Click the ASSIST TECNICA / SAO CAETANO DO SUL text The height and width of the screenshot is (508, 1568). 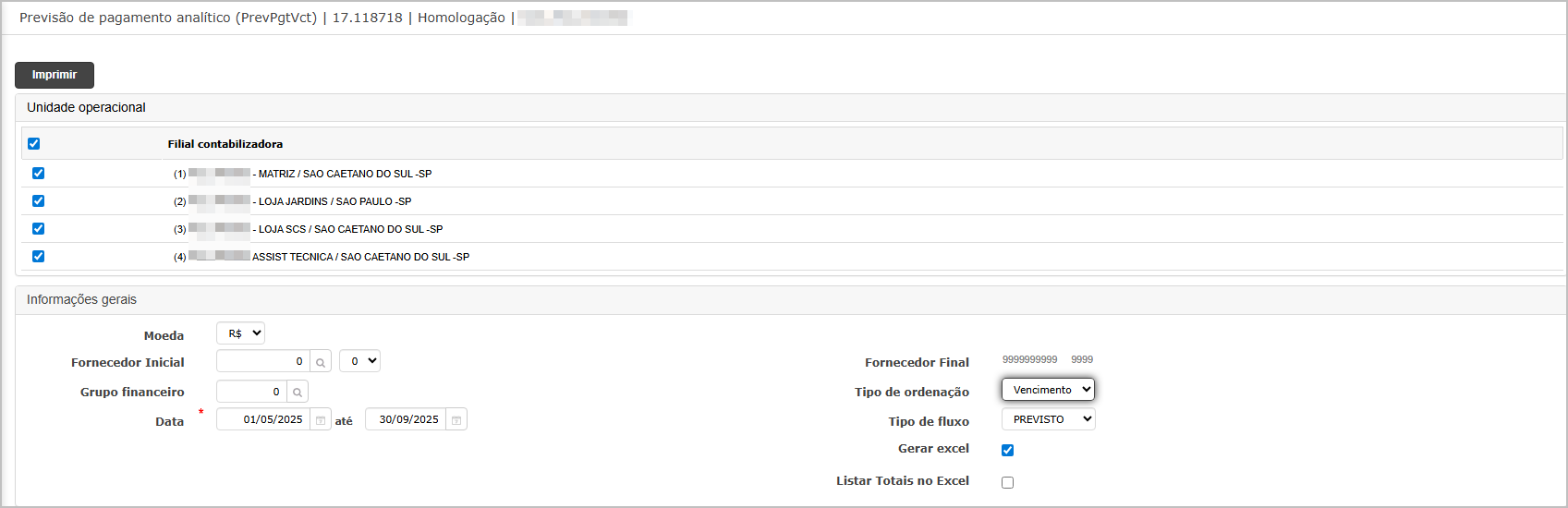(x=360, y=257)
